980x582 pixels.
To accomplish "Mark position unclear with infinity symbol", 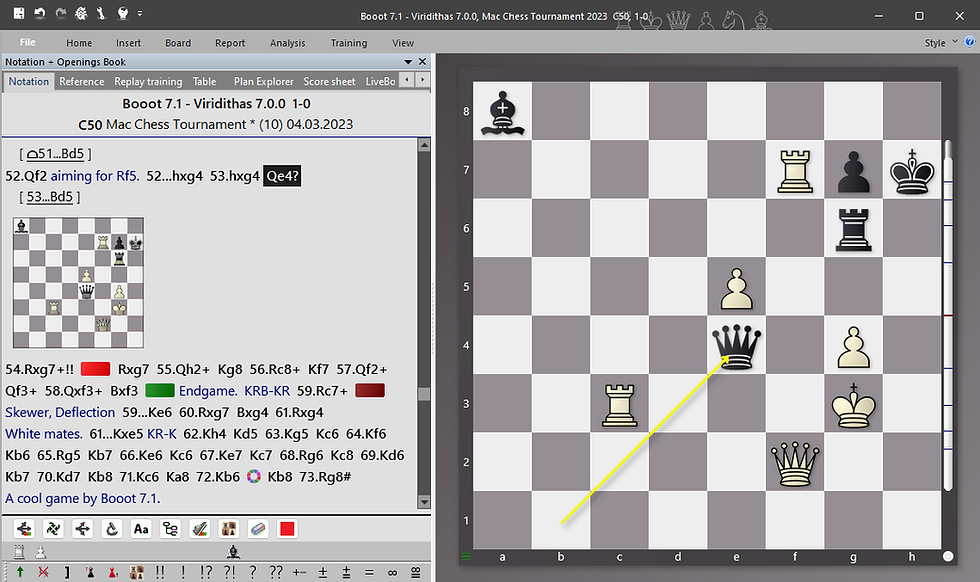I will (x=392, y=572).
